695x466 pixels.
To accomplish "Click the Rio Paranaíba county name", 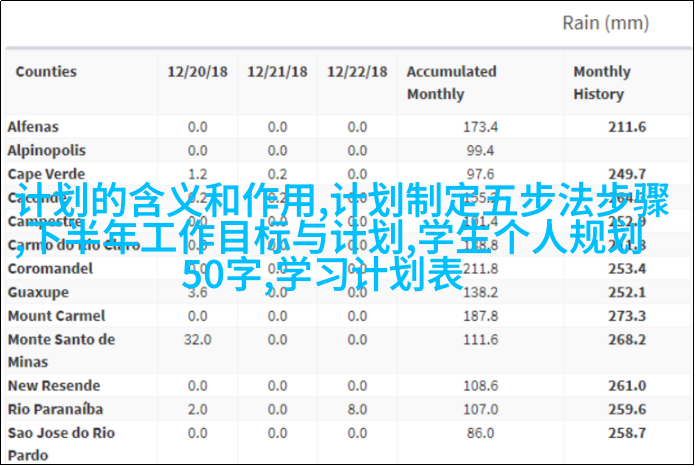I will pos(54,409).
